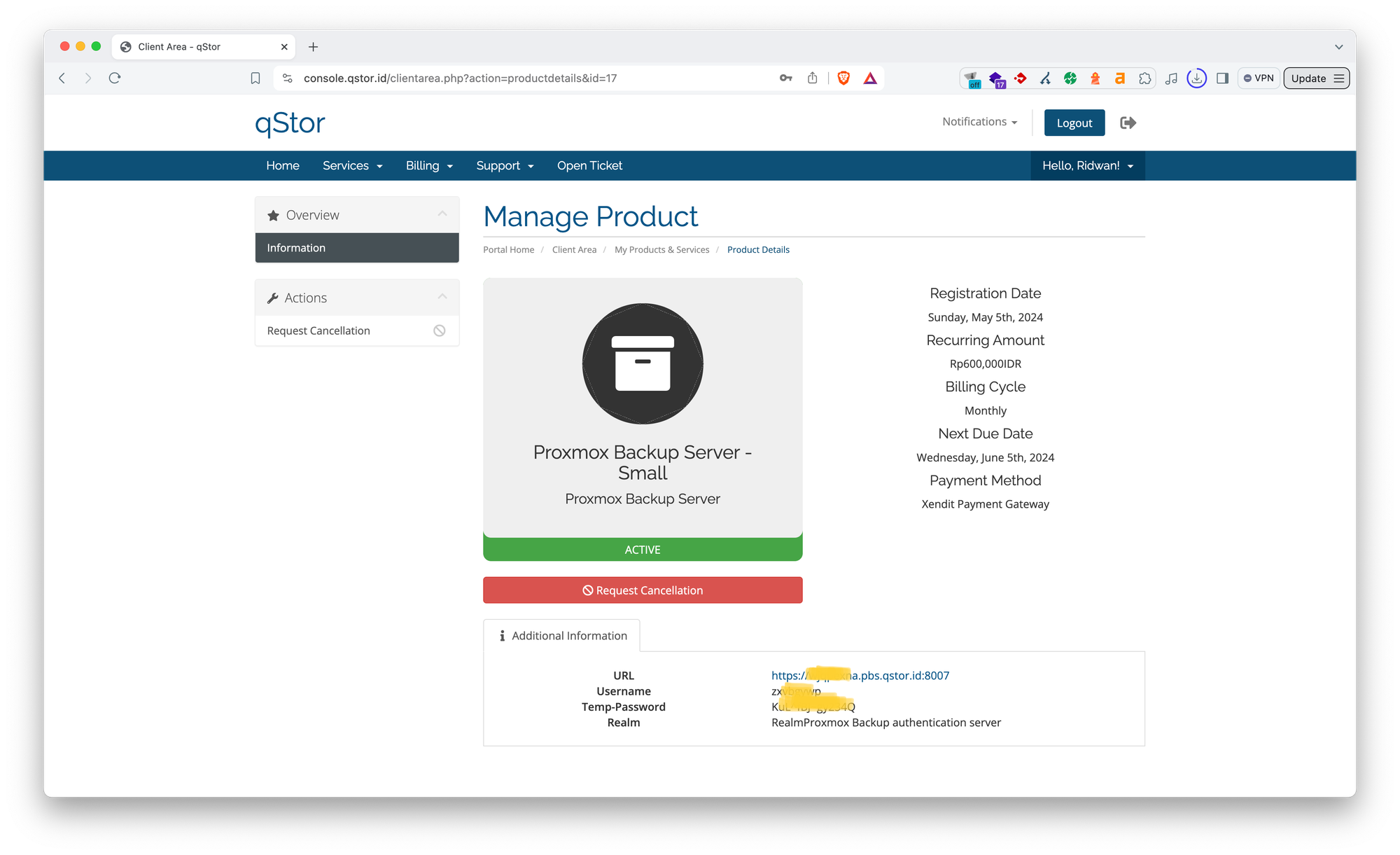This screenshot has height=855, width=1400.
Task: Click the Update button with the menu lines
Action: pos(1316,78)
